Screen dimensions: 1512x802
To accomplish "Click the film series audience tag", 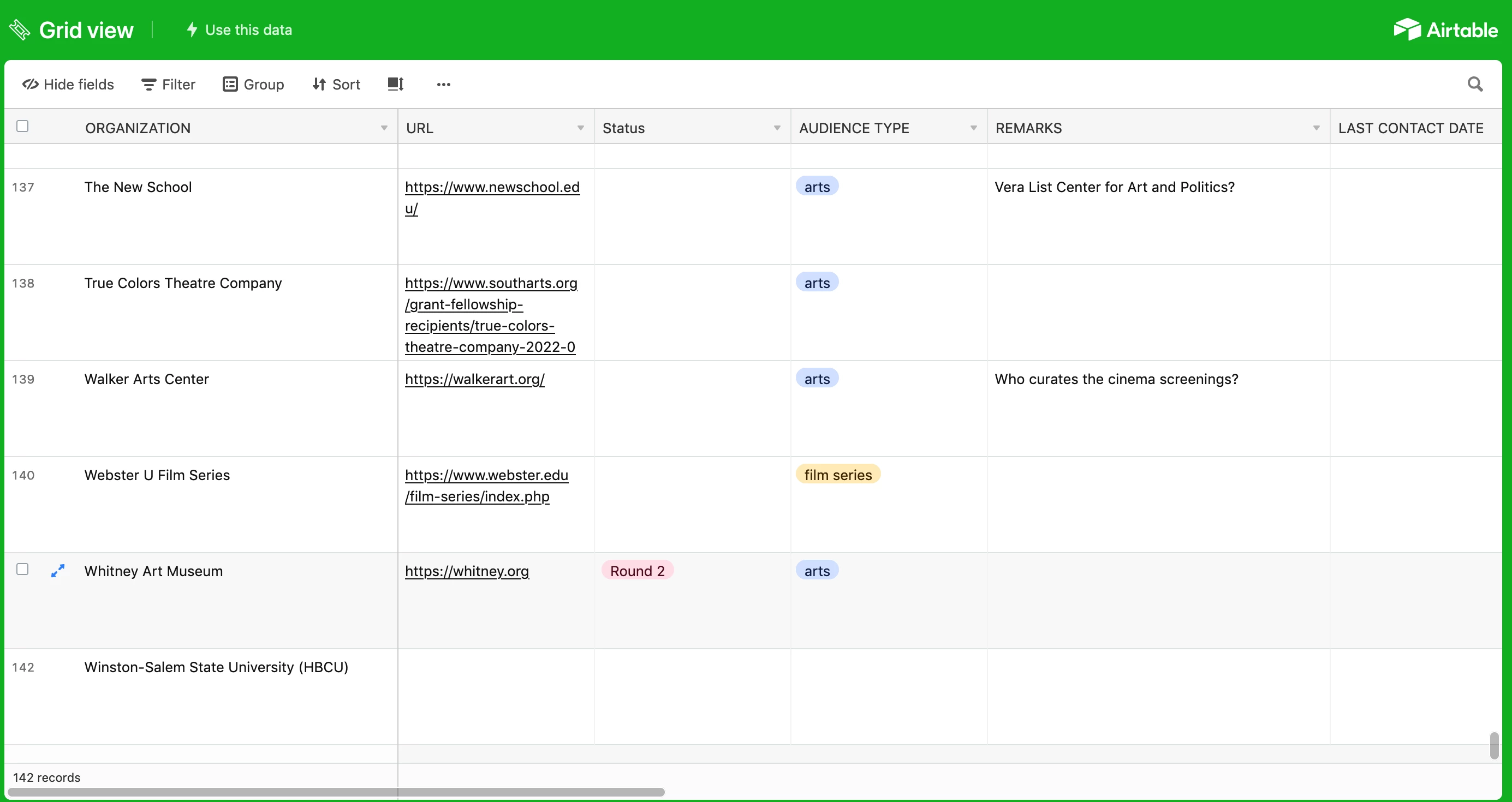I will tap(838, 475).
